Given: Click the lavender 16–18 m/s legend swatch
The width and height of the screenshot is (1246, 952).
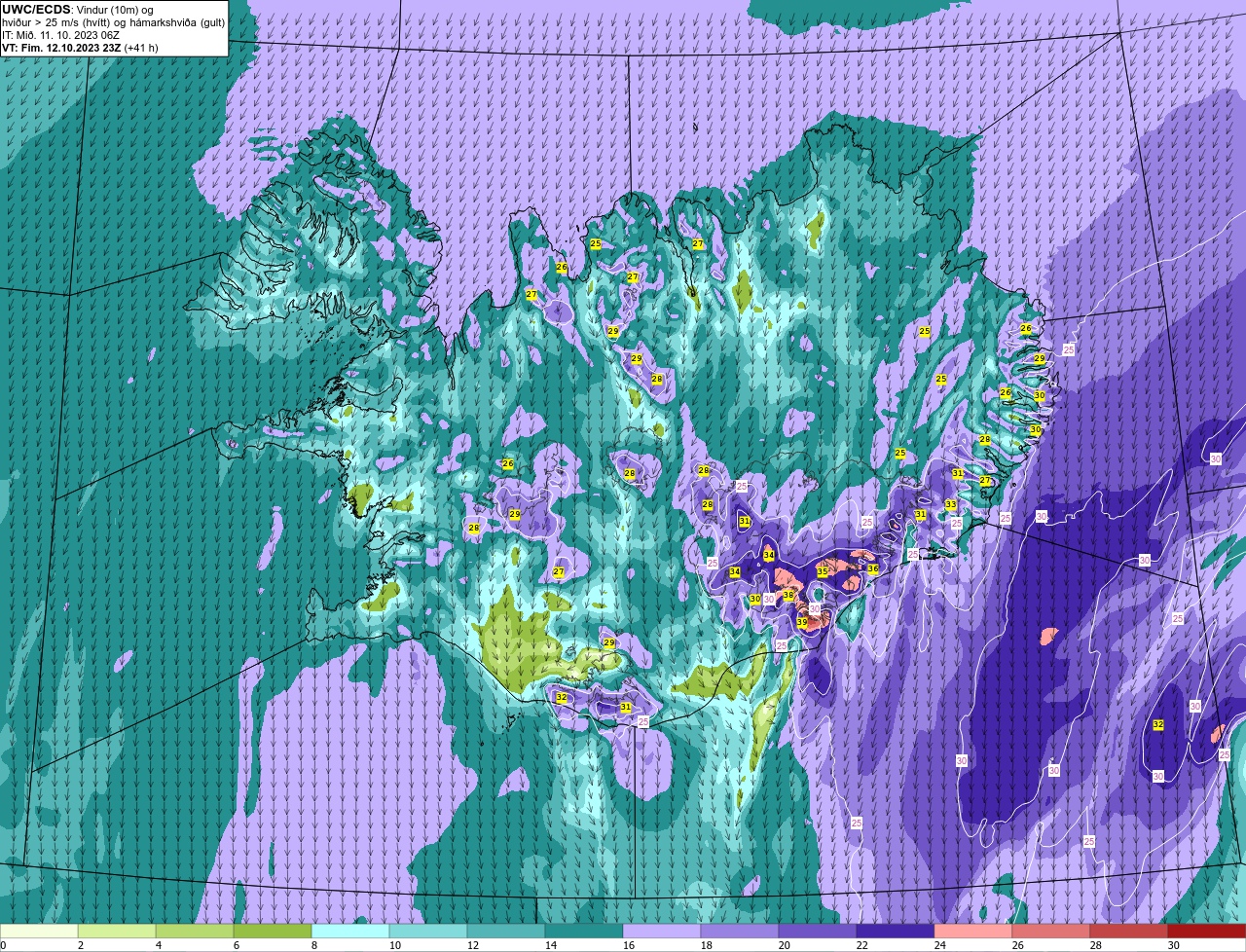Looking at the screenshot, I should pos(662,932).
